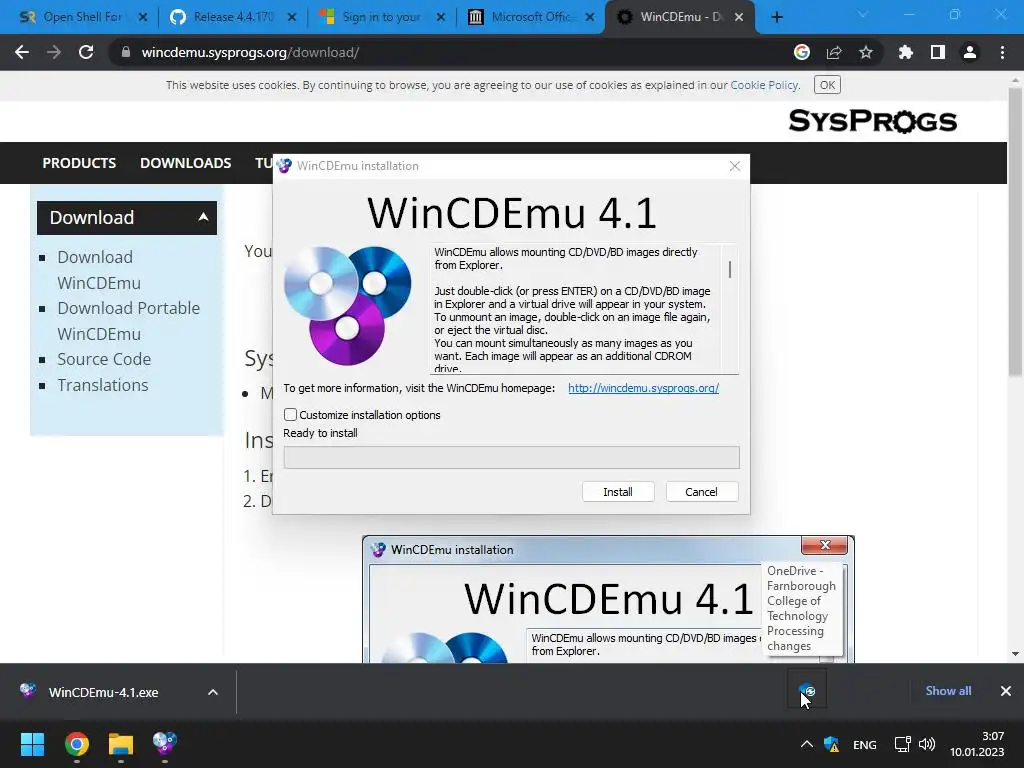Click the OneDrive sync icon
Image resolution: width=1024 pixels, height=768 pixels.
tap(807, 690)
